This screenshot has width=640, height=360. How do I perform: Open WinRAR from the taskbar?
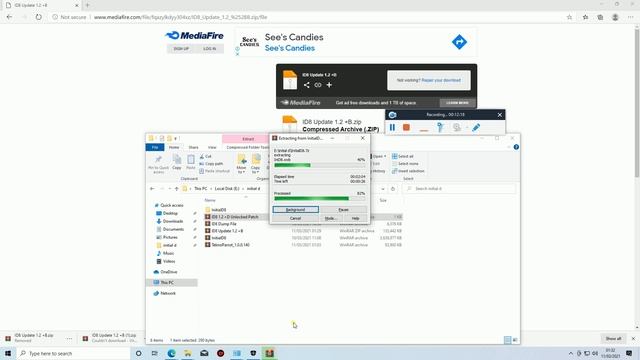tap(269, 353)
